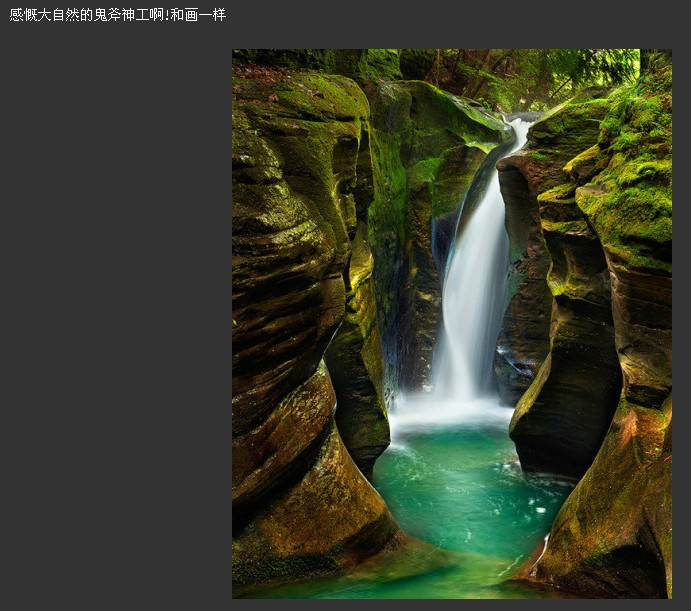Click the caption text "感慨大自然的鬼斧神工啊!和画一样"
691x611 pixels.
click(x=118, y=15)
